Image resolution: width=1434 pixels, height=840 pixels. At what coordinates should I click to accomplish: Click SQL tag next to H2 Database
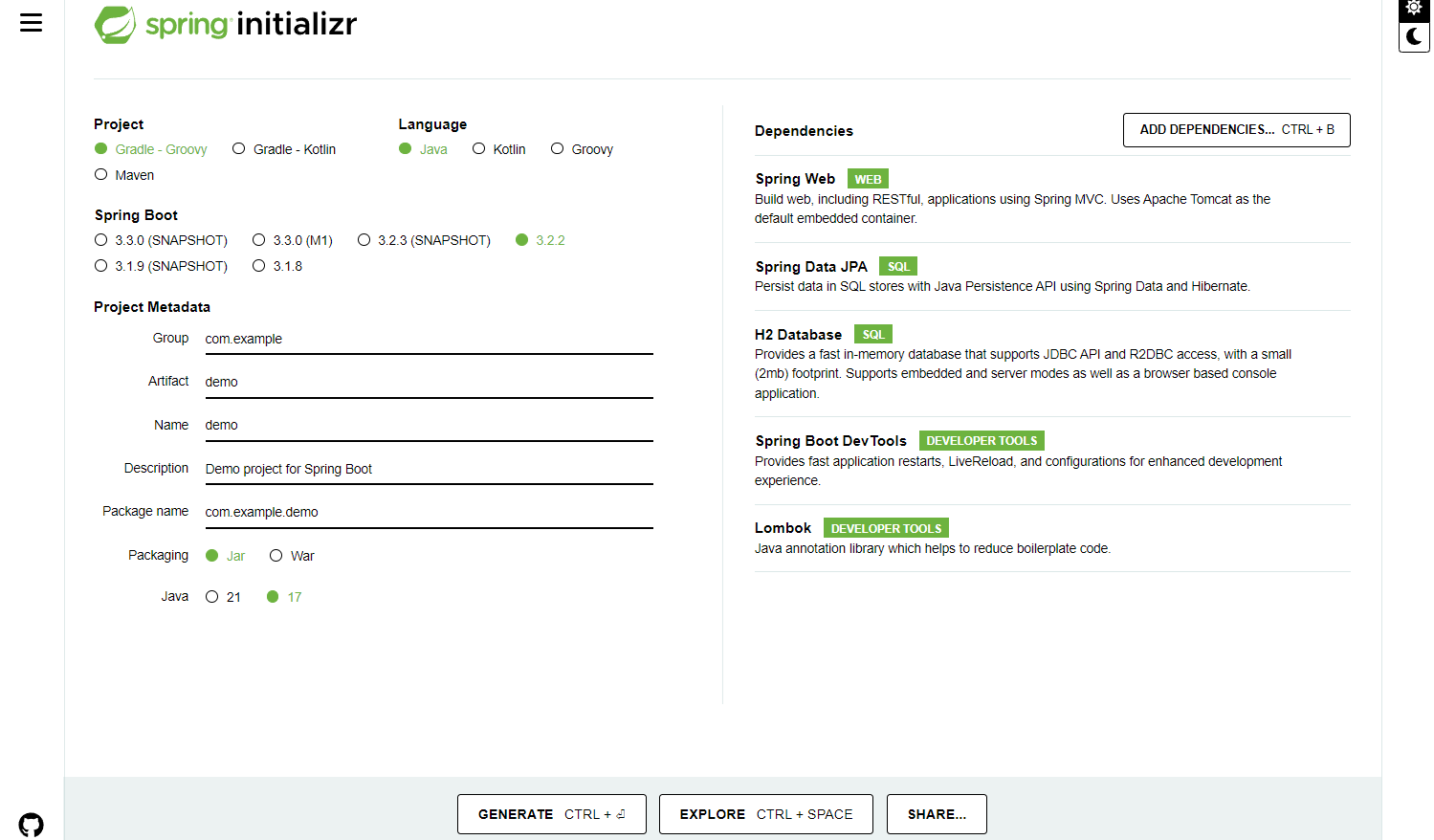873,335
